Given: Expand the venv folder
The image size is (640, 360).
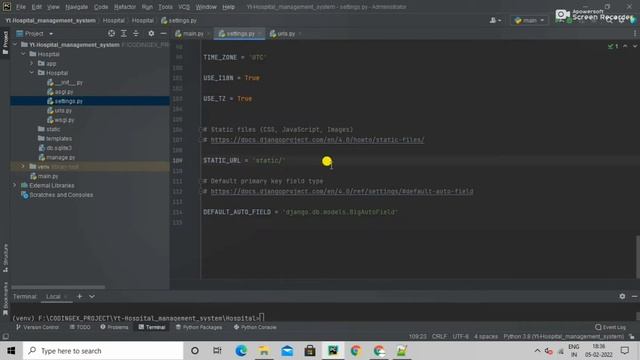Looking at the screenshot, I should [23, 167].
